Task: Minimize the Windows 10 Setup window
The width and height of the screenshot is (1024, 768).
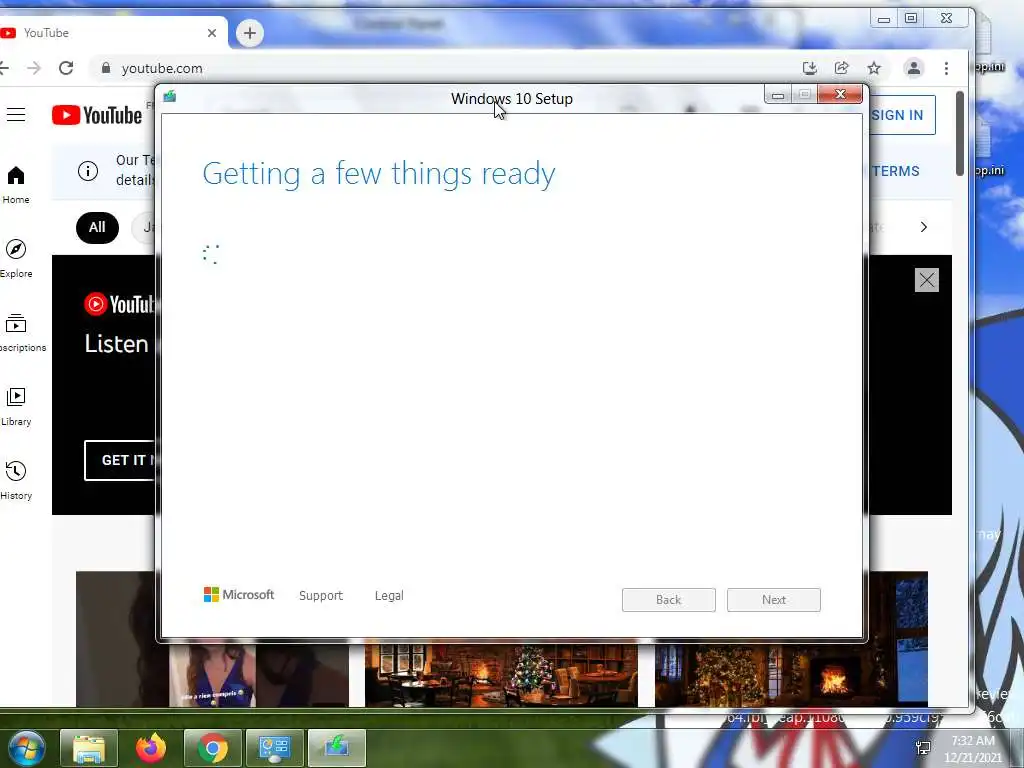Action: pos(778,95)
